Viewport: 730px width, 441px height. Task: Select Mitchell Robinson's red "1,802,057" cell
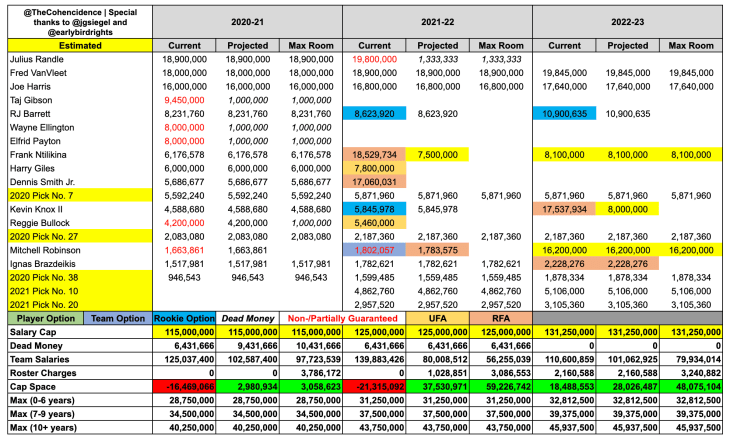click(x=374, y=250)
